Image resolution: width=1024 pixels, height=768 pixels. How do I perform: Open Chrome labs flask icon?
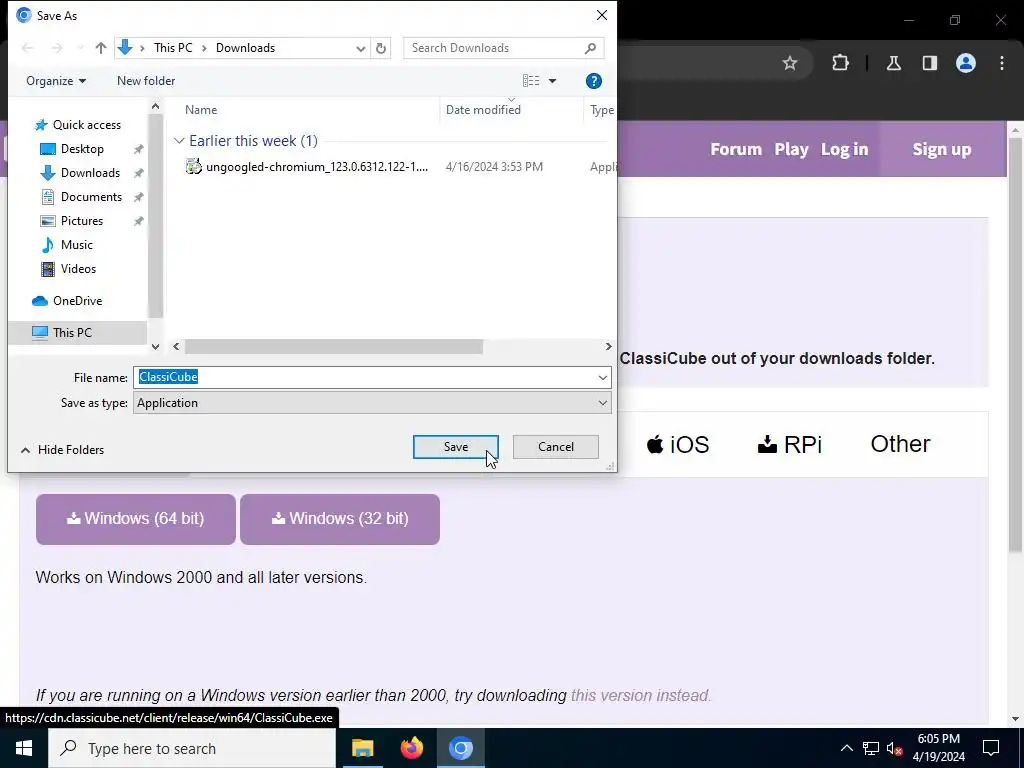tap(894, 63)
